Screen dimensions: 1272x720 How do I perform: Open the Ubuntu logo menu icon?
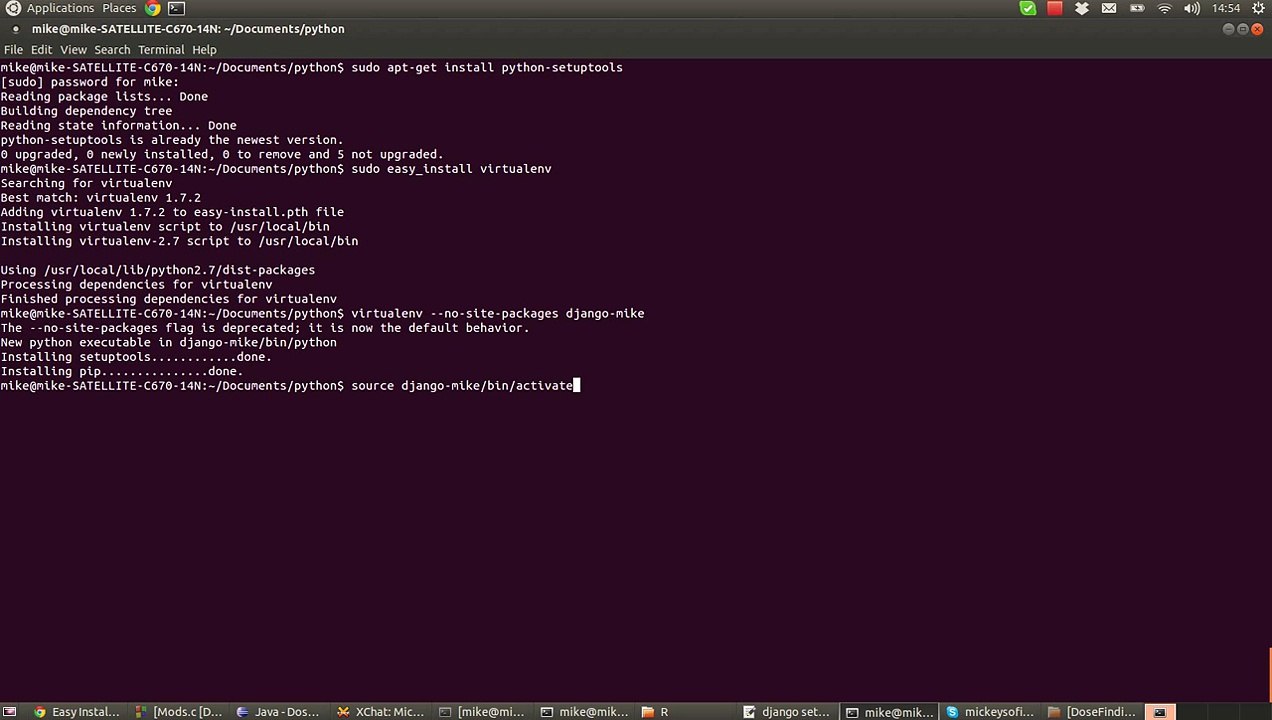(x=12, y=8)
